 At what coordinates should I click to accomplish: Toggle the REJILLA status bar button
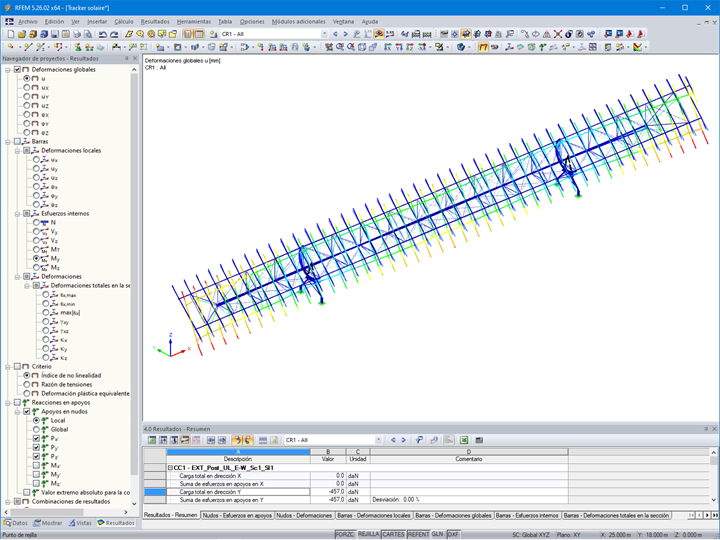[368, 534]
